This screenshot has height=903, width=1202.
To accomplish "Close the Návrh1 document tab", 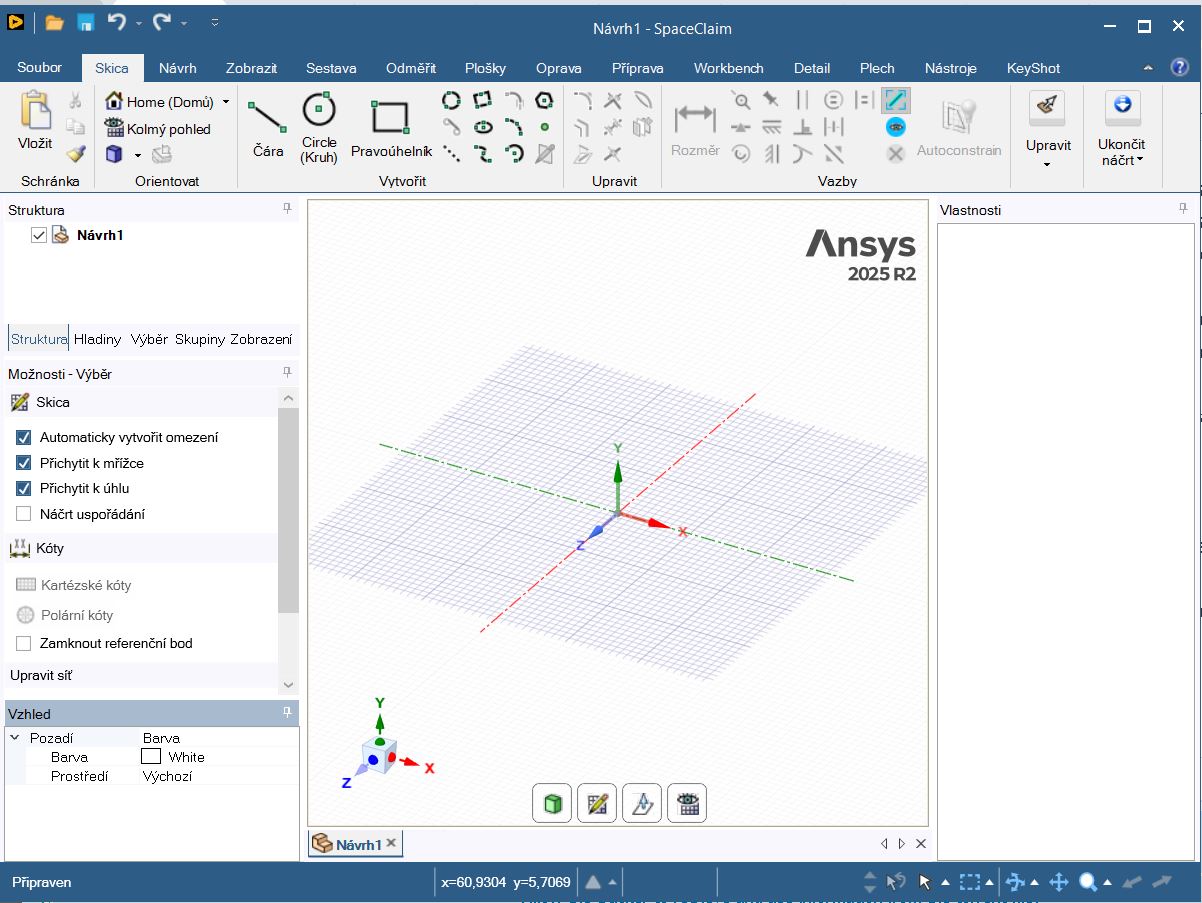I will point(392,843).
